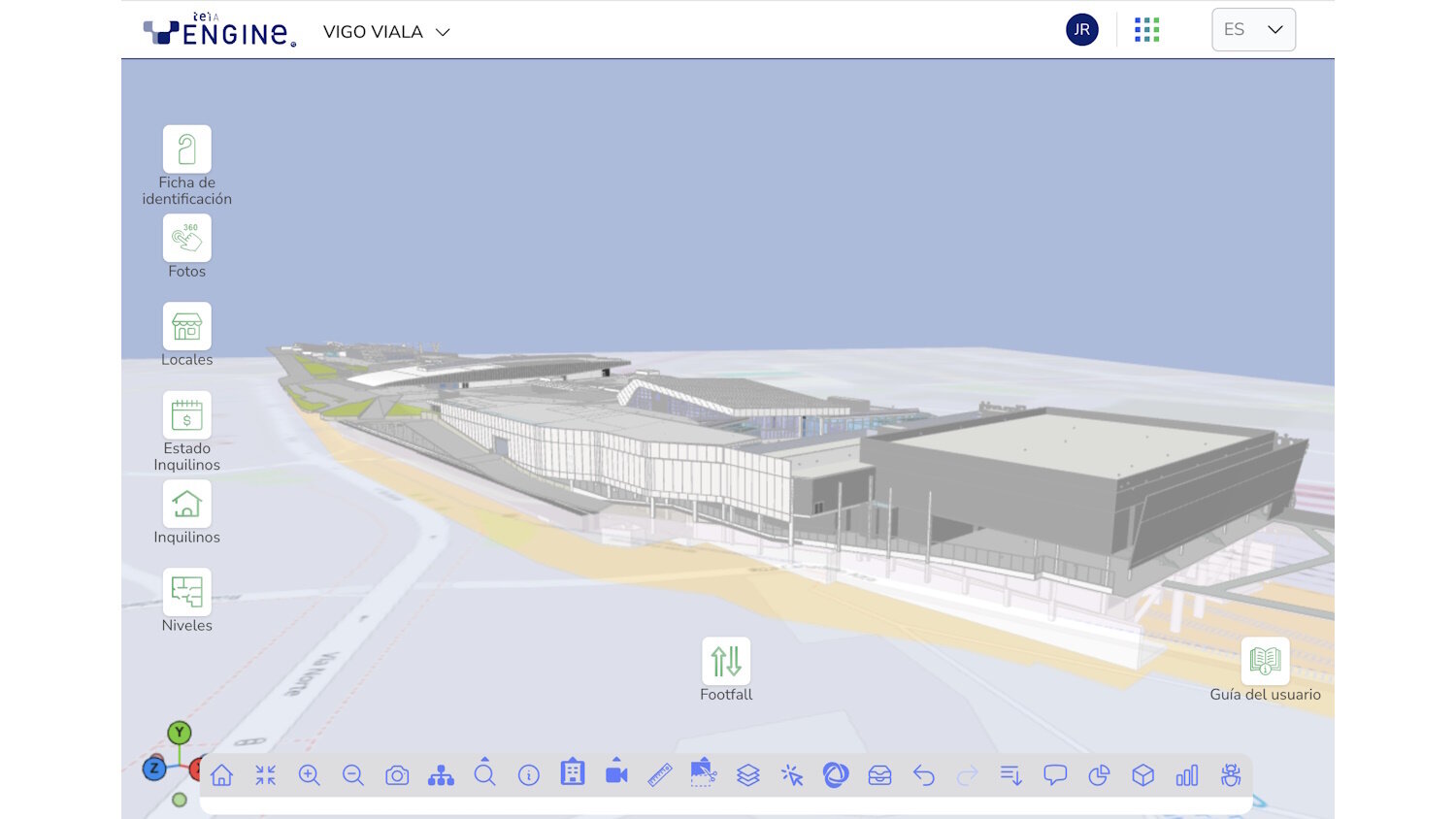The image size is (1456, 819).
Task: Toggle the layers stack icon
Action: click(x=747, y=775)
